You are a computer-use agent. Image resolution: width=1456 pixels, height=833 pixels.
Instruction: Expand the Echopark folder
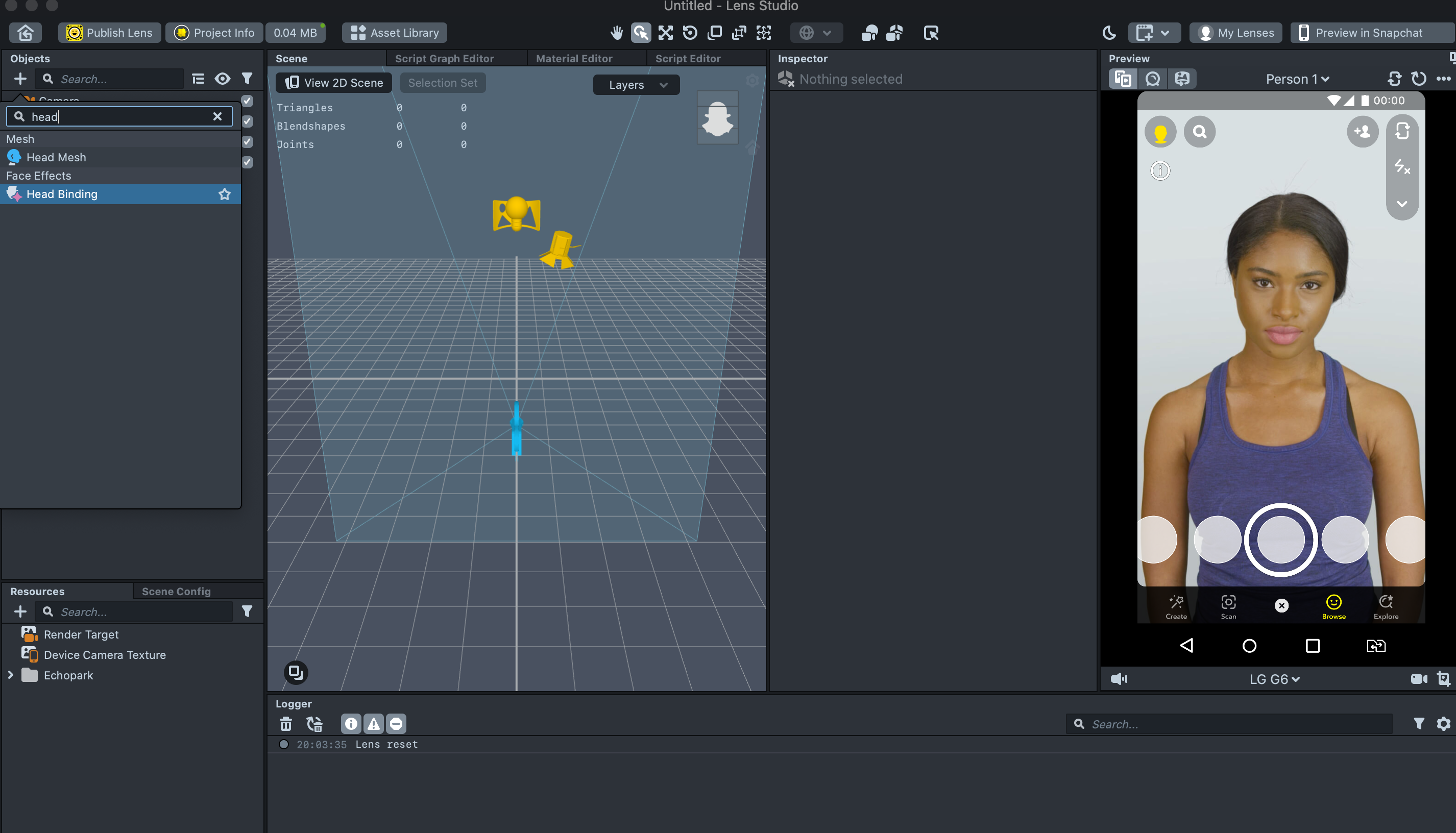tap(10, 675)
